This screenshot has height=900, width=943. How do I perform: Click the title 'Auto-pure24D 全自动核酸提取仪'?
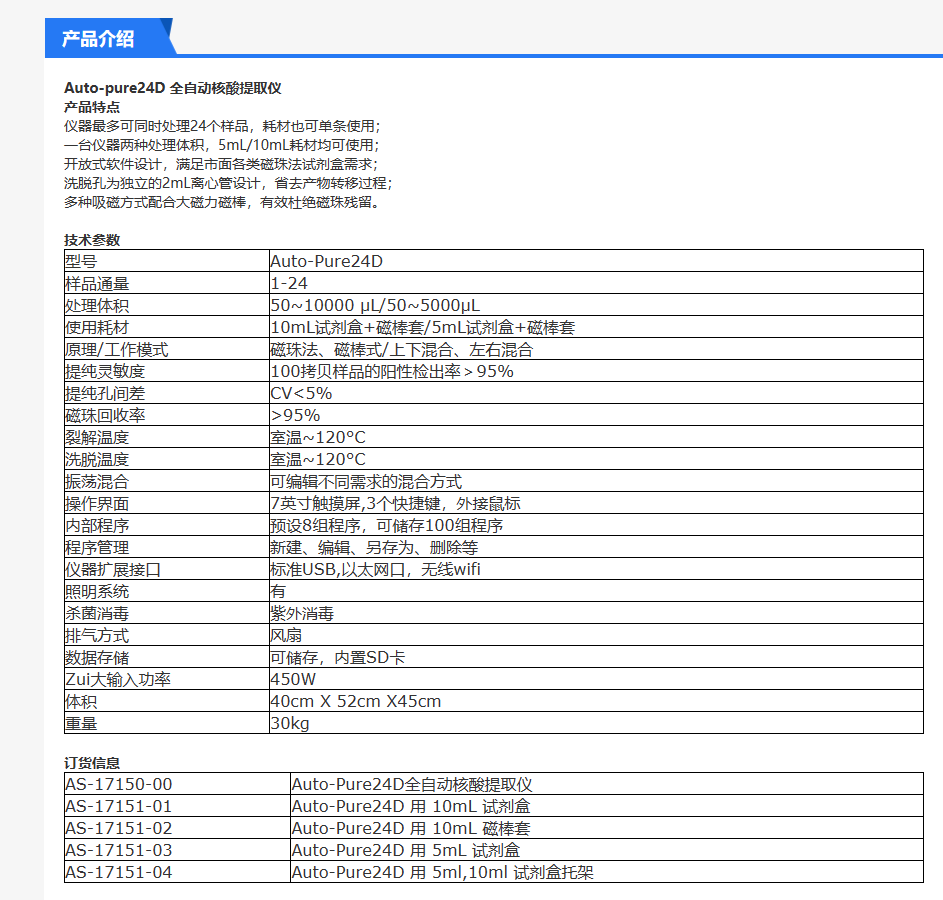(x=173, y=88)
